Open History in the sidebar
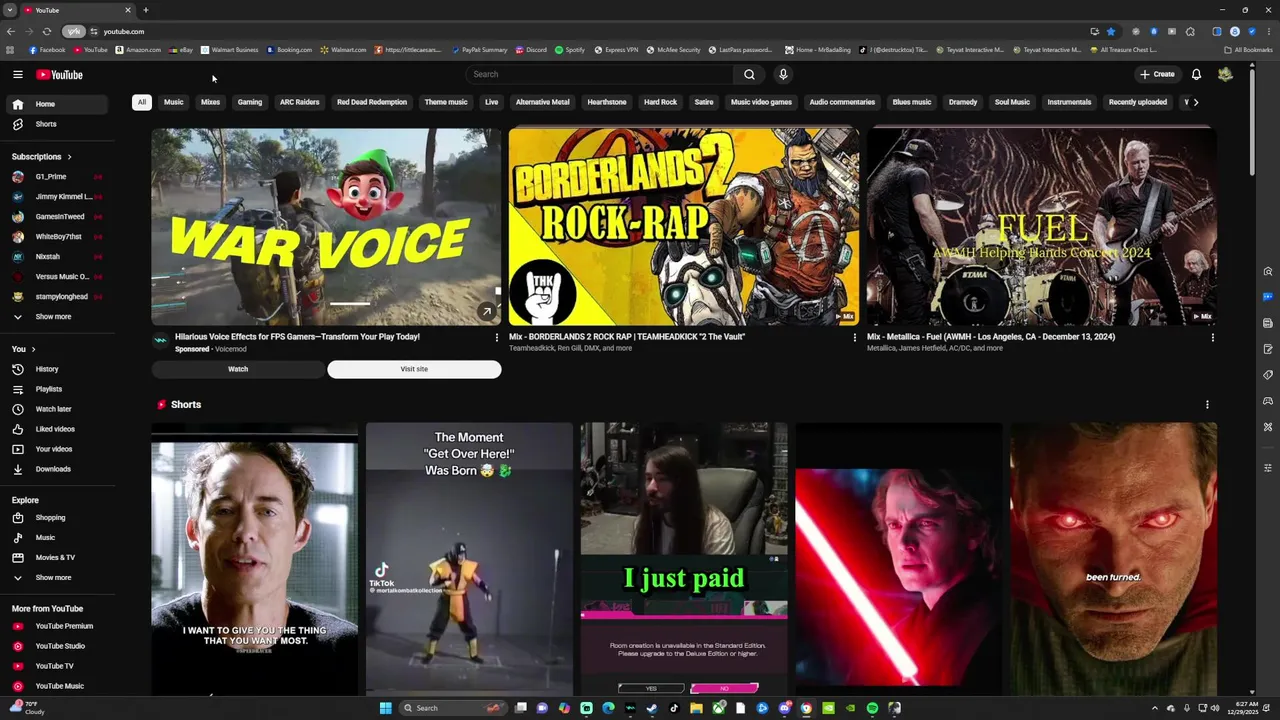The width and height of the screenshot is (1280, 720). (x=58, y=369)
